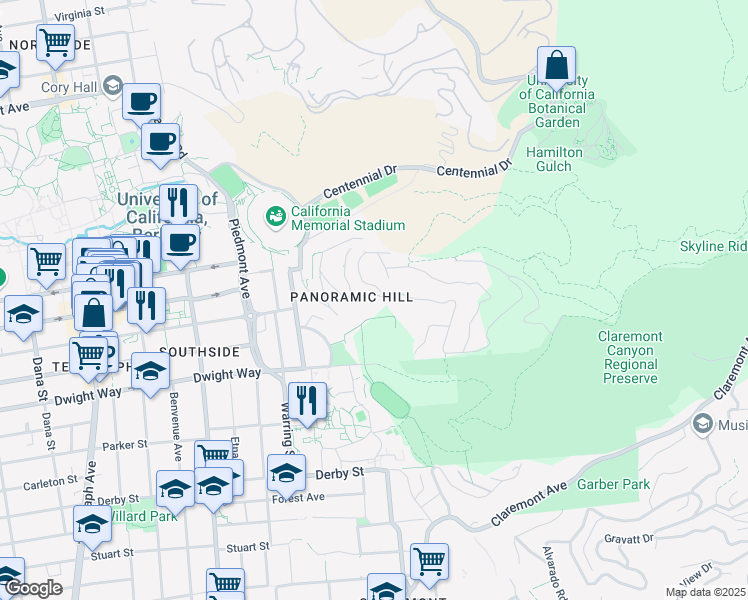Viewport: 748px width, 600px height.
Task: Click the shopping cart marker over the Telegraph label
Action: 88,356
